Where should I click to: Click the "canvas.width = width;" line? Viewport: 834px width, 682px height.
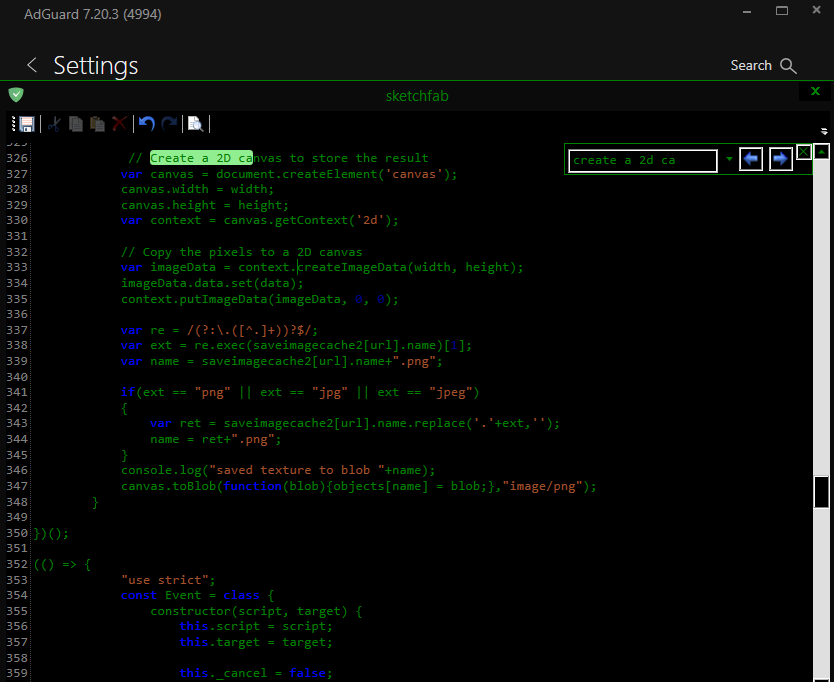click(x=197, y=189)
